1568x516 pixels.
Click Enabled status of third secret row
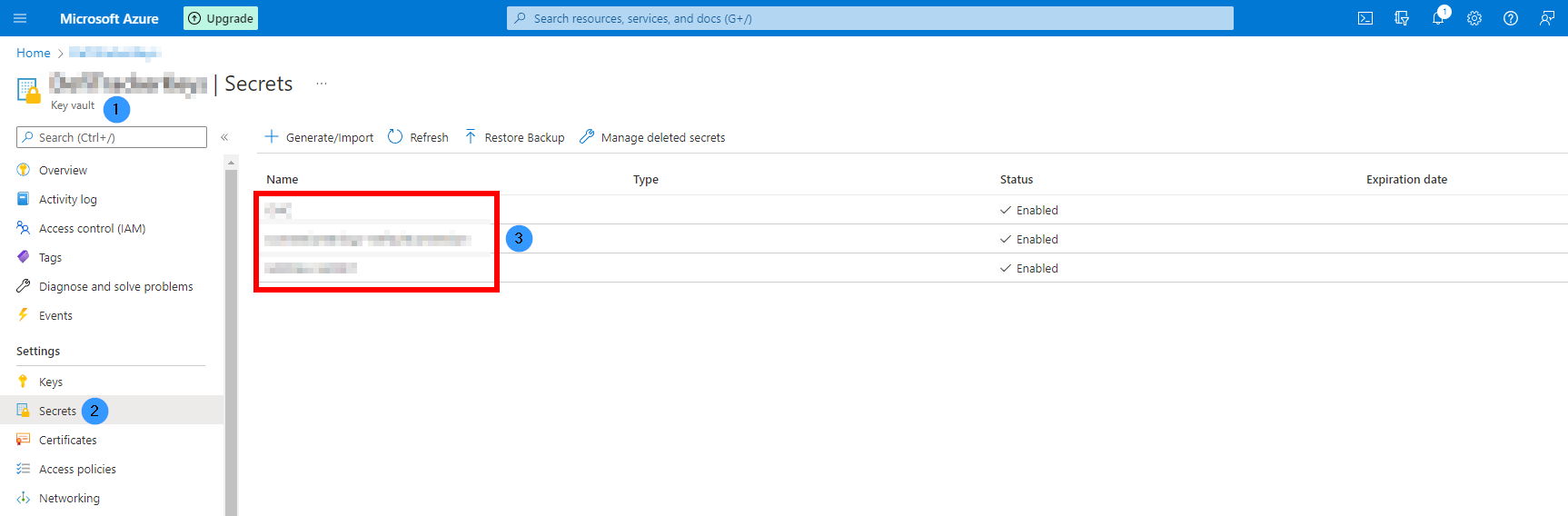(x=1029, y=268)
